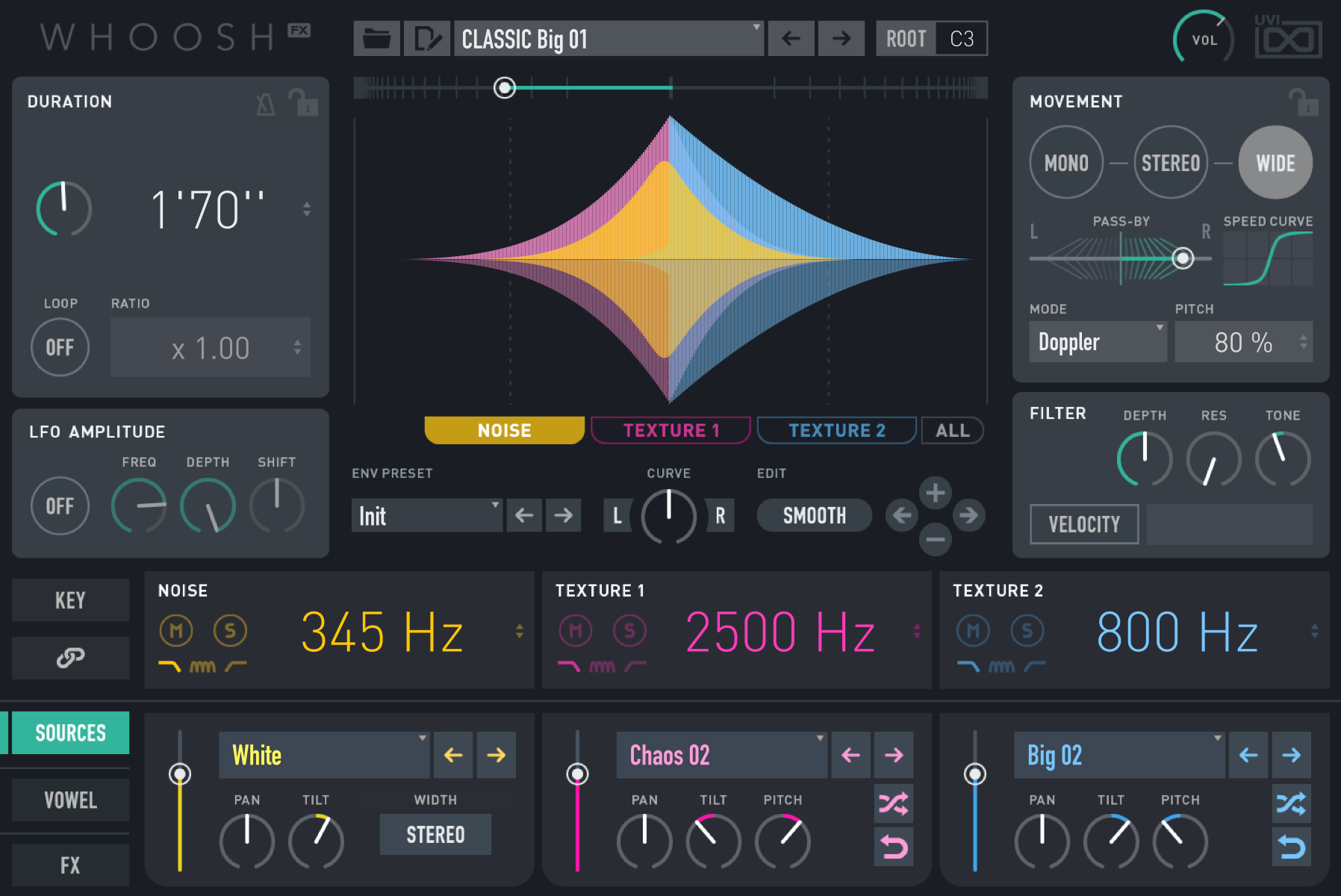Switch to the TEXTURE 1 tab
The width and height of the screenshot is (1341, 896).
pos(670,429)
